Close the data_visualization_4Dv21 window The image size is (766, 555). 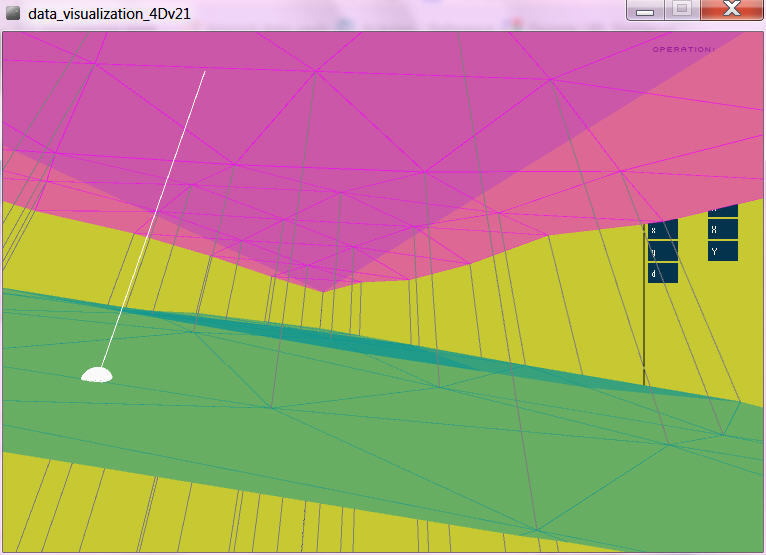pyautogui.click(x=731, y=11)
